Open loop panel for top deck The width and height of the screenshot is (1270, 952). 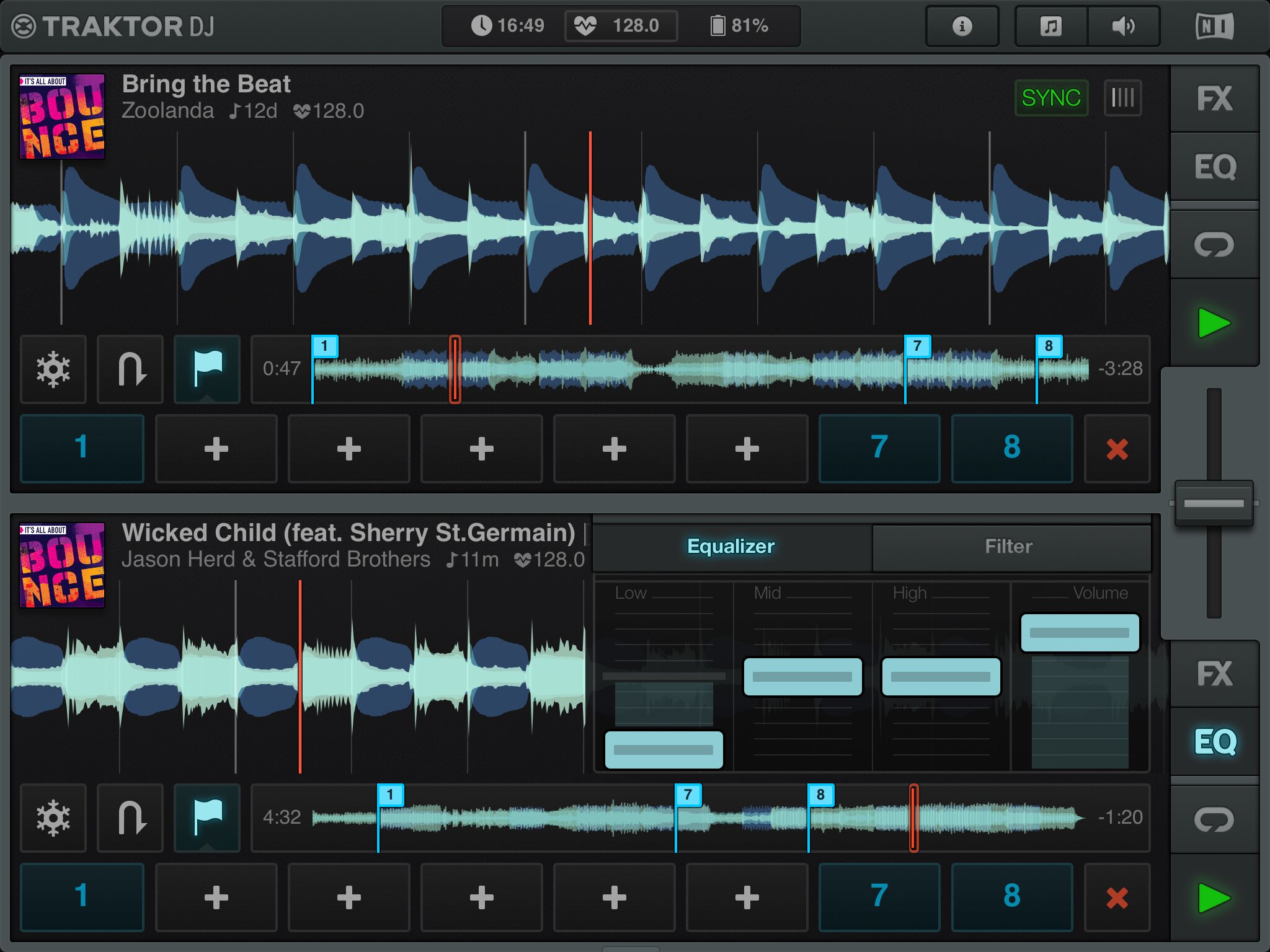click(x=1214, y=245)
